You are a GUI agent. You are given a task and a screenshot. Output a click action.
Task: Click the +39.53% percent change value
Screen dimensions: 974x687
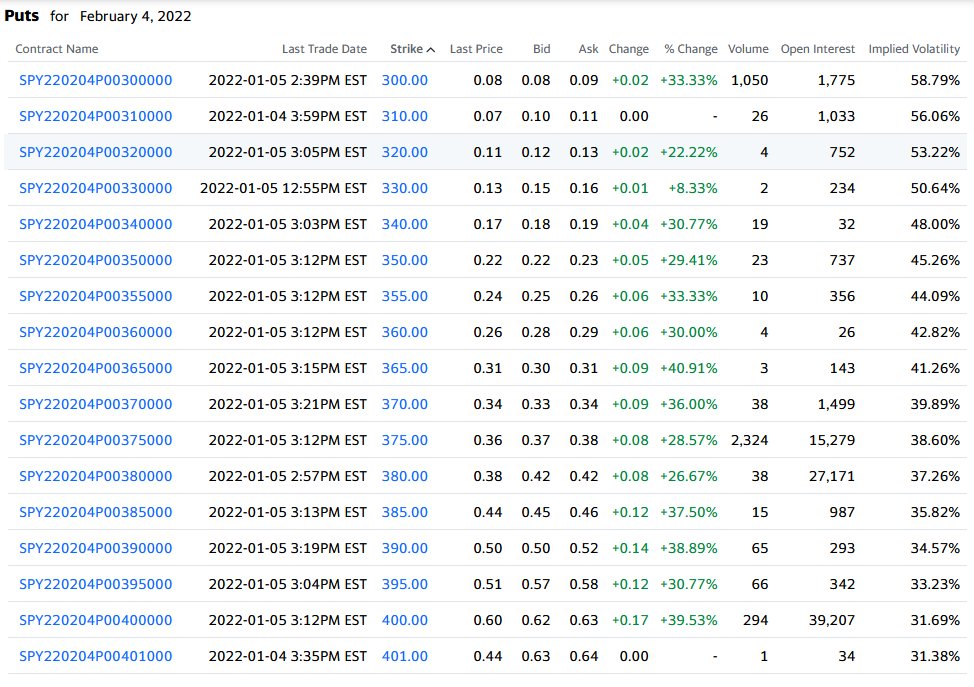689,621
